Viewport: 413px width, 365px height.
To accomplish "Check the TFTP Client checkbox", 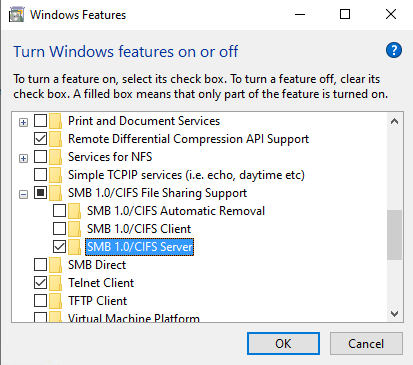I will (40, 301).
